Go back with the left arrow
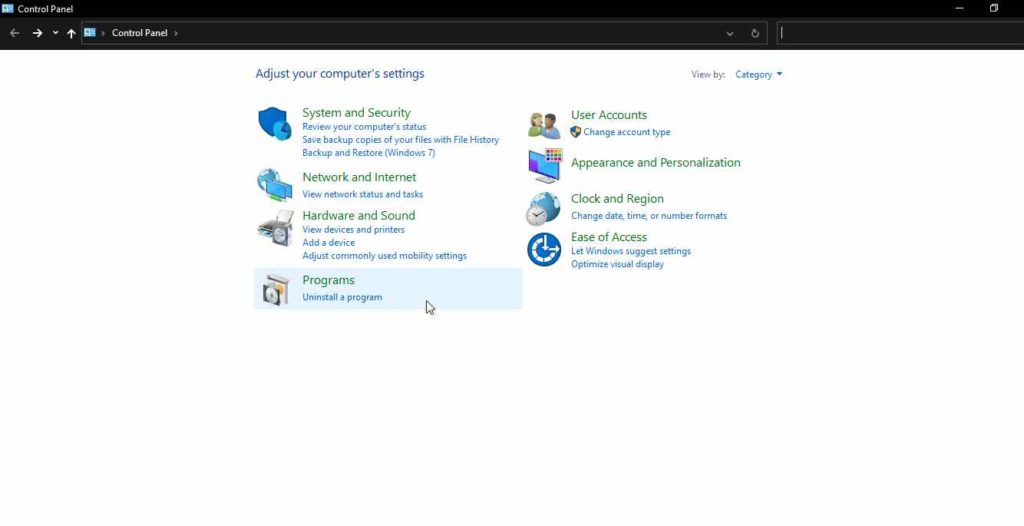 pyautogui.click(x=14, y=33)
